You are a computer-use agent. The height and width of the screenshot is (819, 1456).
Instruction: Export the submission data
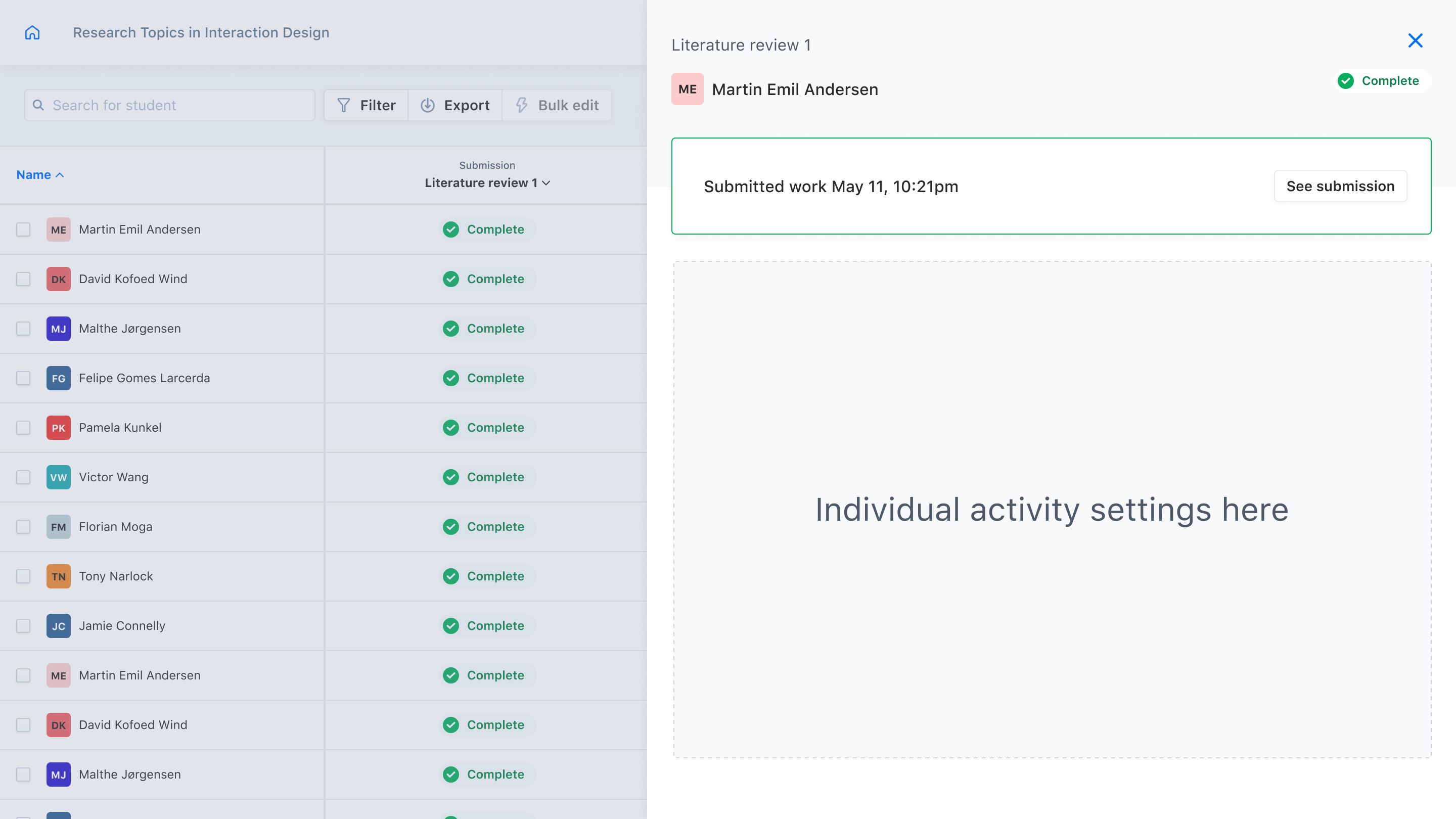click(x=455, y=105)
